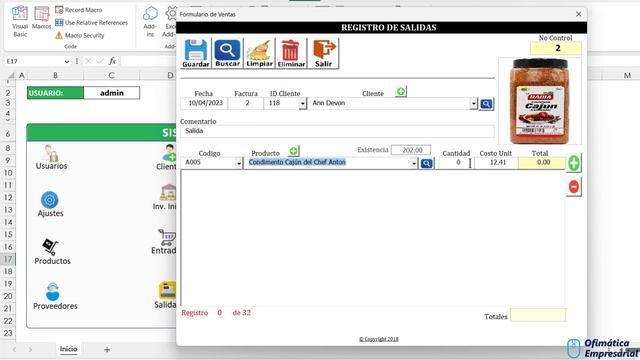The image size is (640, 360).
Task: Add the line item with large green plus
Action: click(573, 163)
